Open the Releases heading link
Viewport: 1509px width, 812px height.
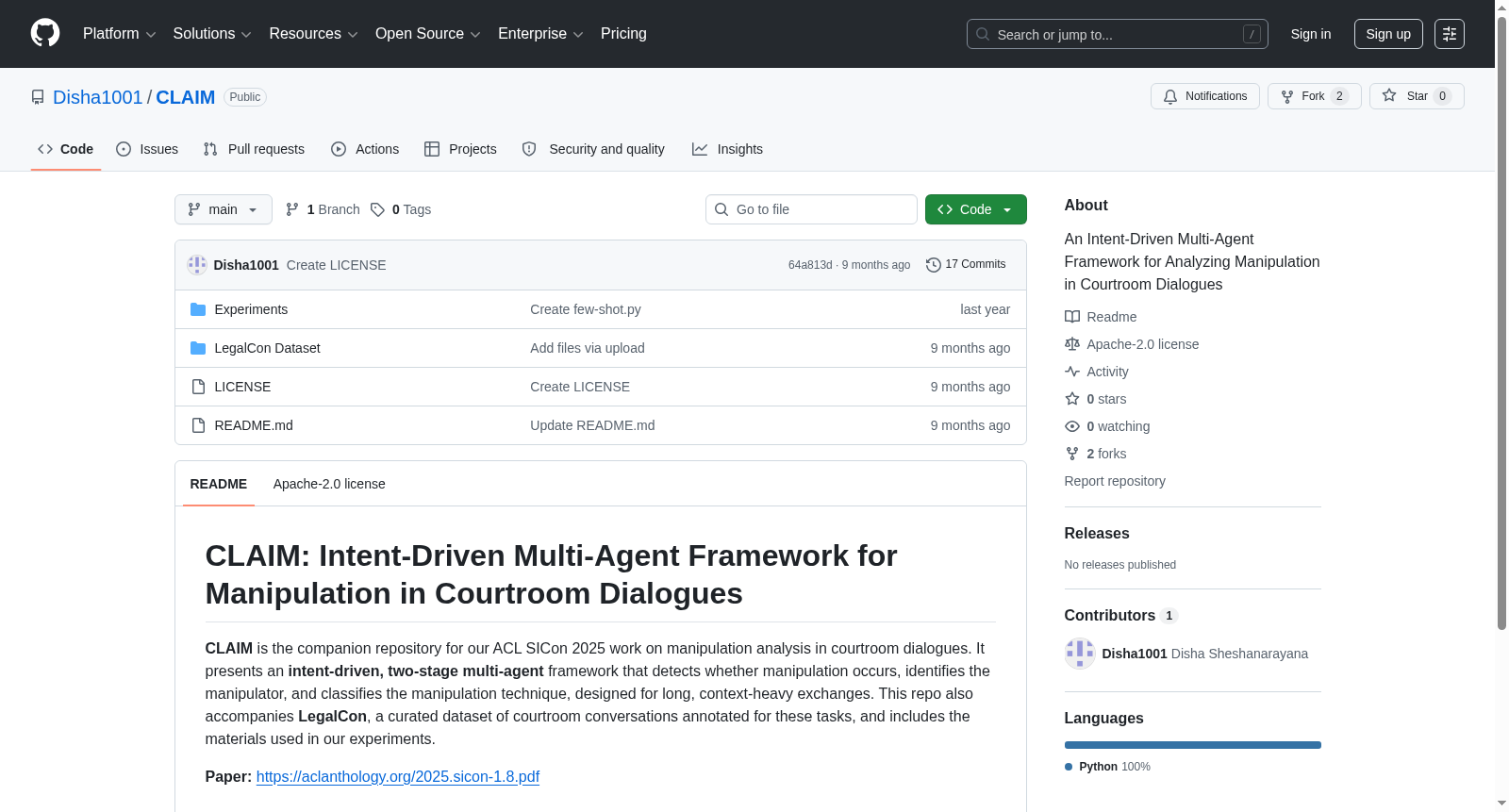pos(1097,533)
